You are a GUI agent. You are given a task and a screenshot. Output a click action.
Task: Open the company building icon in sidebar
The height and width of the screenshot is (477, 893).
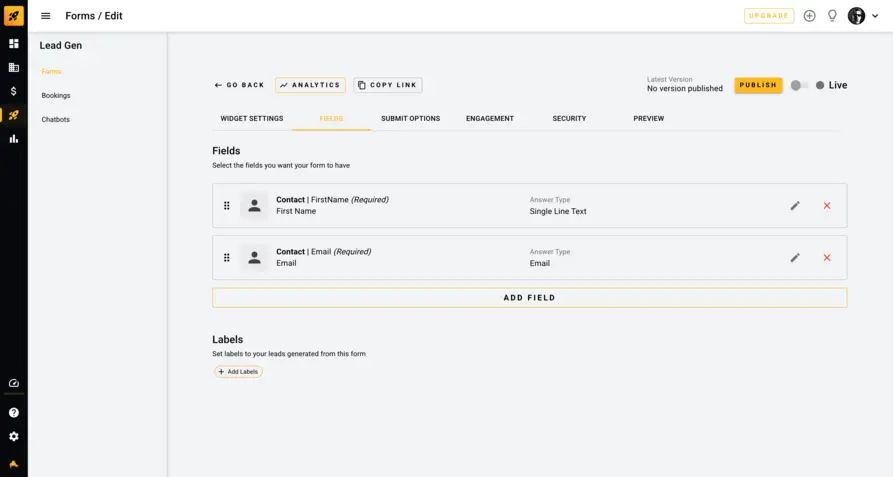pos(14,68)
